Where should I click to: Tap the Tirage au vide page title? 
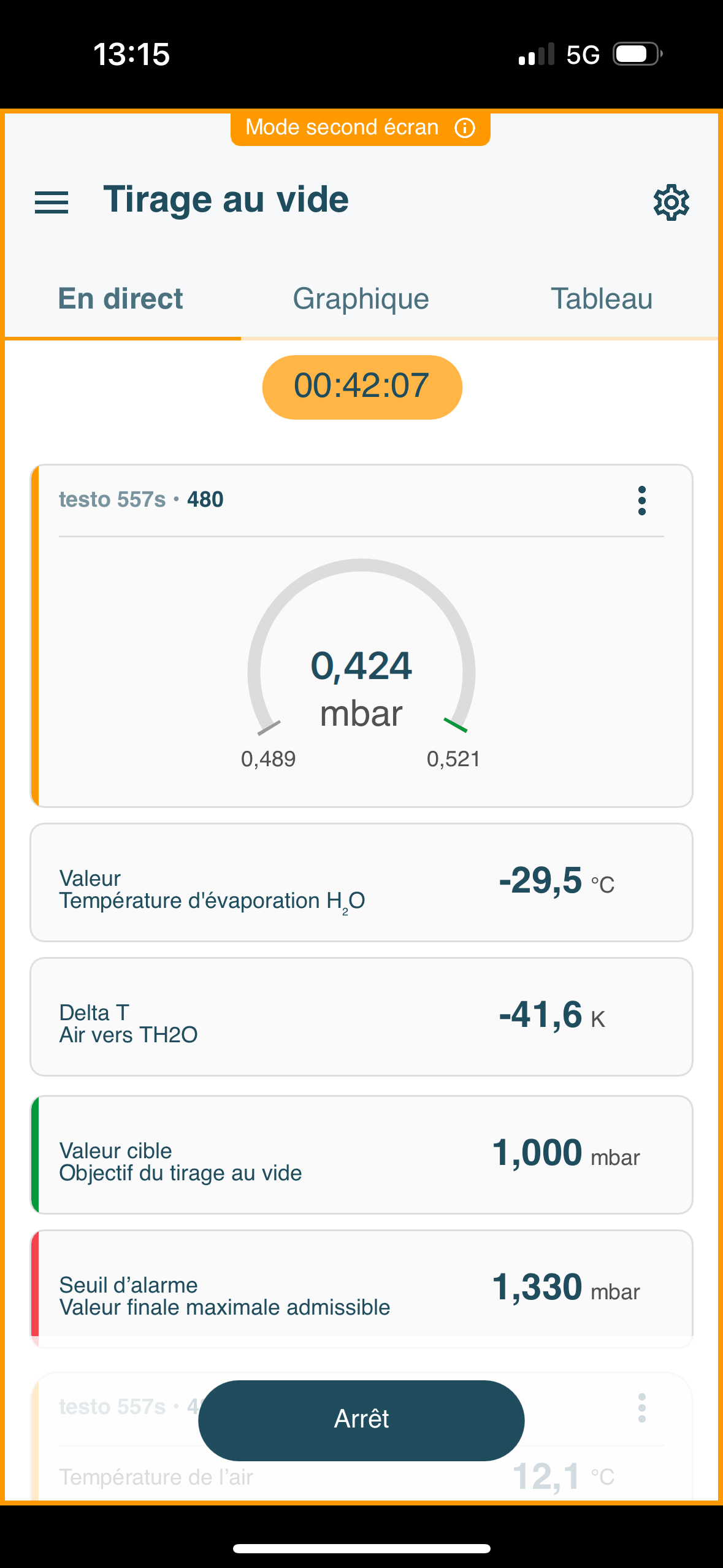[226, 200]
